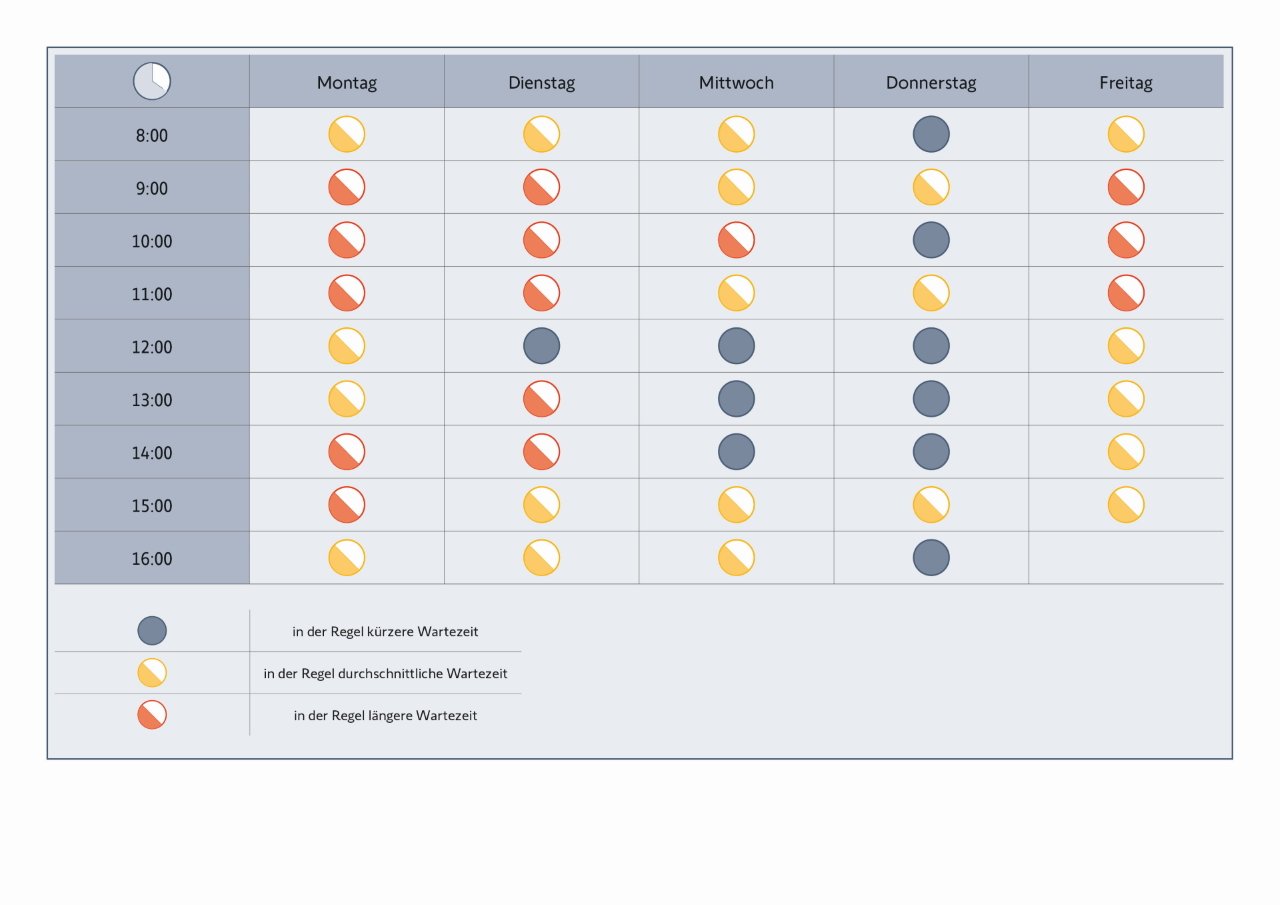
Task: Click Tuesday 13:00 long wait icon
Action: click(541, 399)
